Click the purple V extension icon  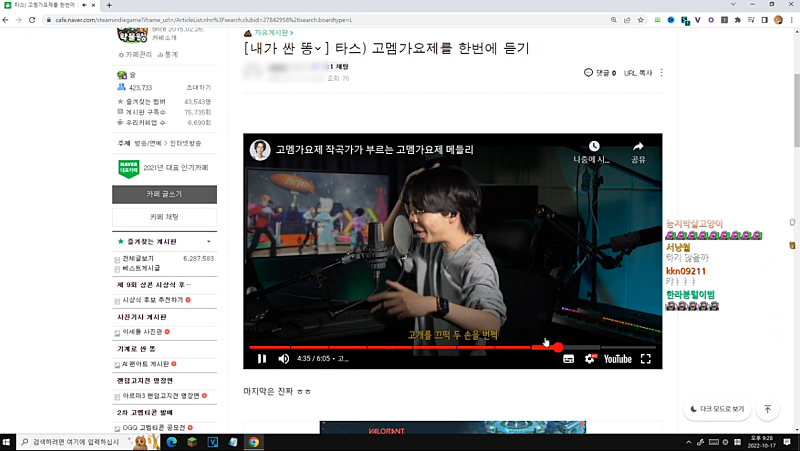[x=697, y=20]
